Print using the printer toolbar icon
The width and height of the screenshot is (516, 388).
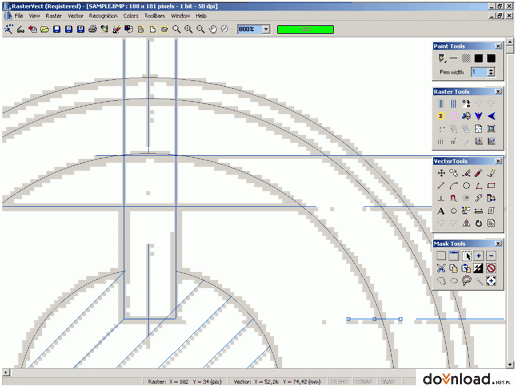92,29
